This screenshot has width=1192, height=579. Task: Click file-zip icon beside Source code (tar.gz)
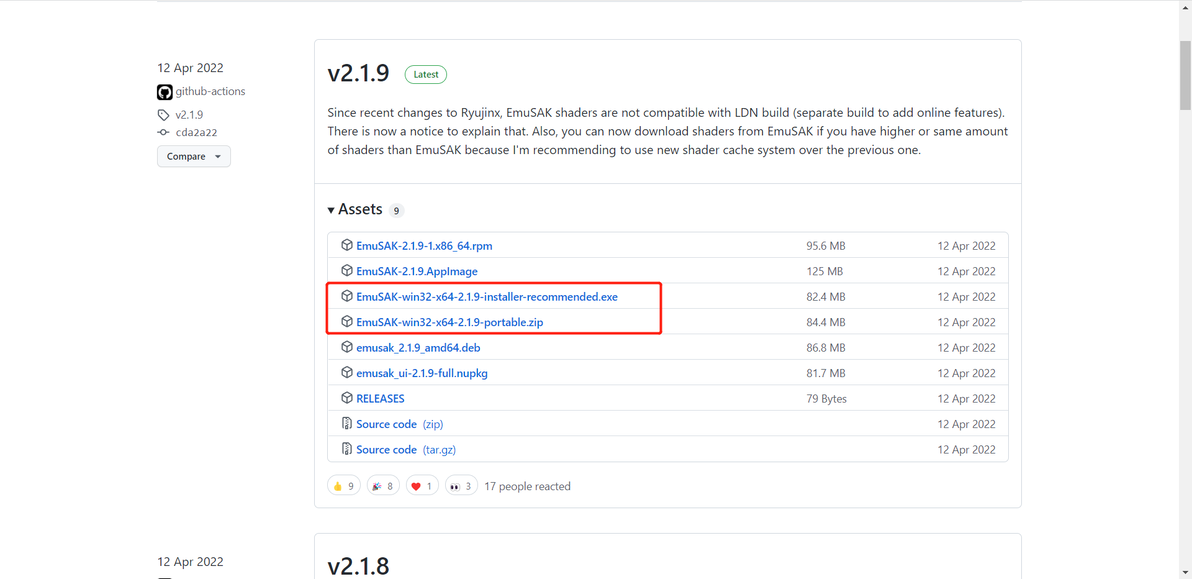347,449
